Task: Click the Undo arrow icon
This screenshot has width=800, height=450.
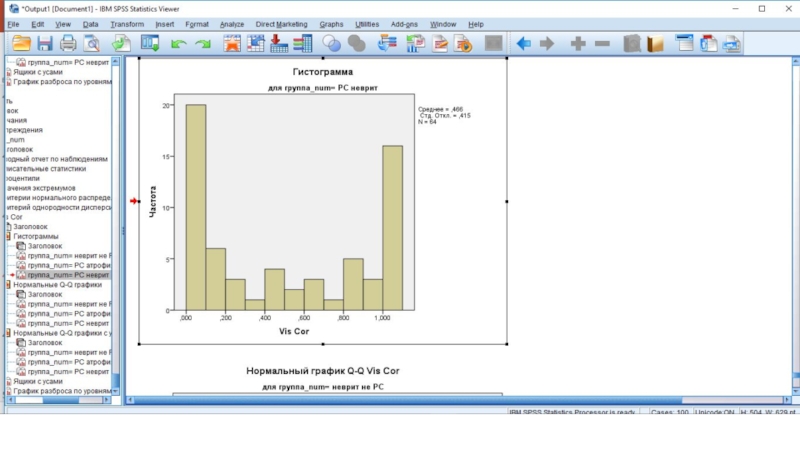Action: pyautogui.click(x=179, y=44)
